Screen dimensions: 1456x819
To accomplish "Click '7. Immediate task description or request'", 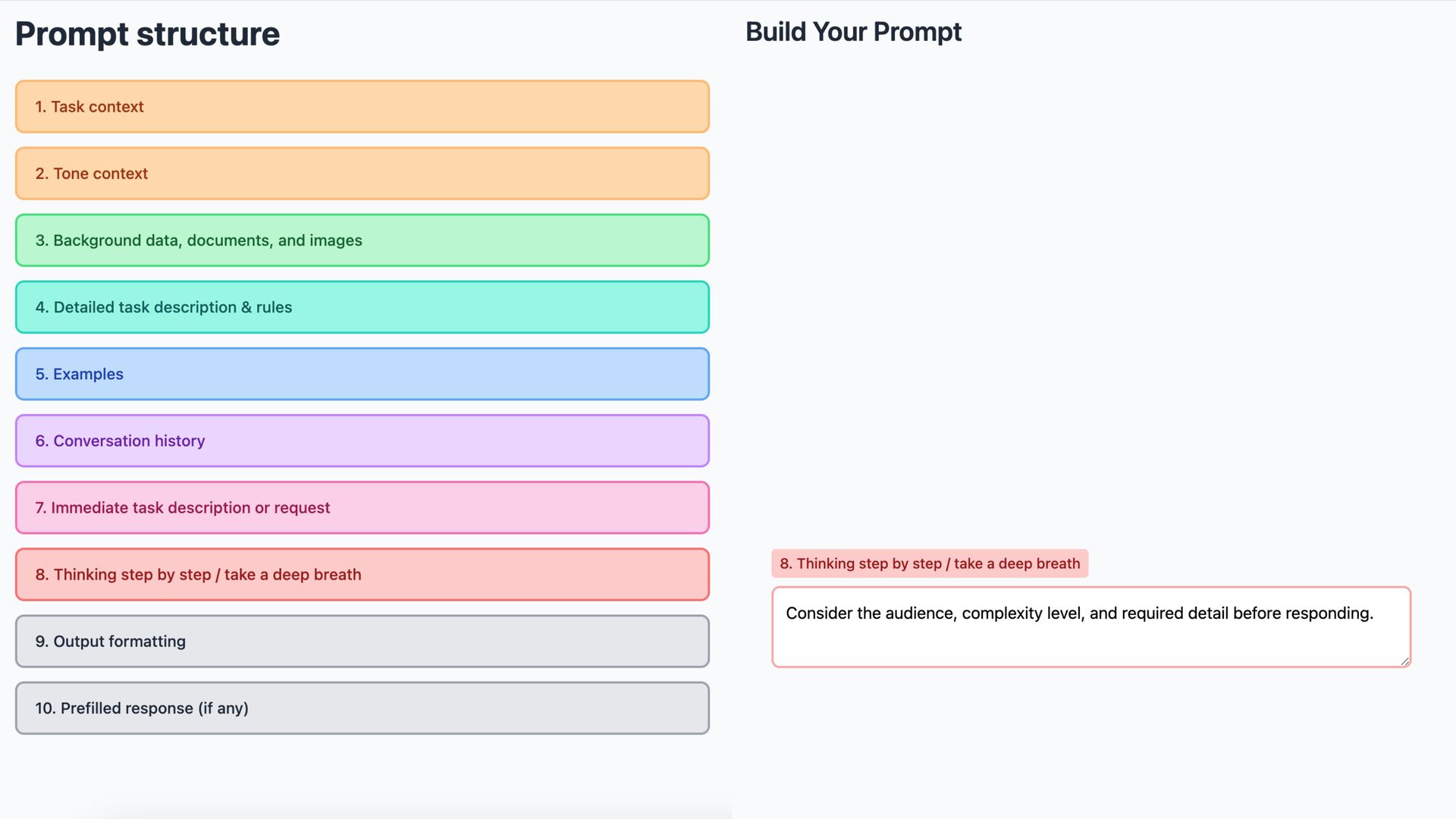I will [x=362, y=507].
